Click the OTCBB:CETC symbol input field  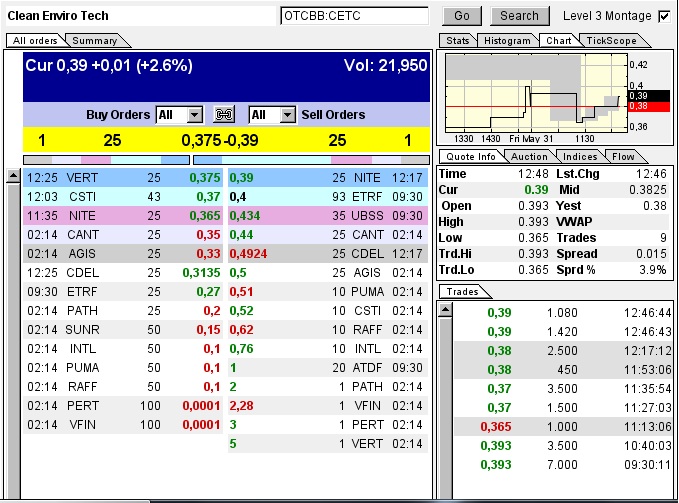click(x=354, y=16)
